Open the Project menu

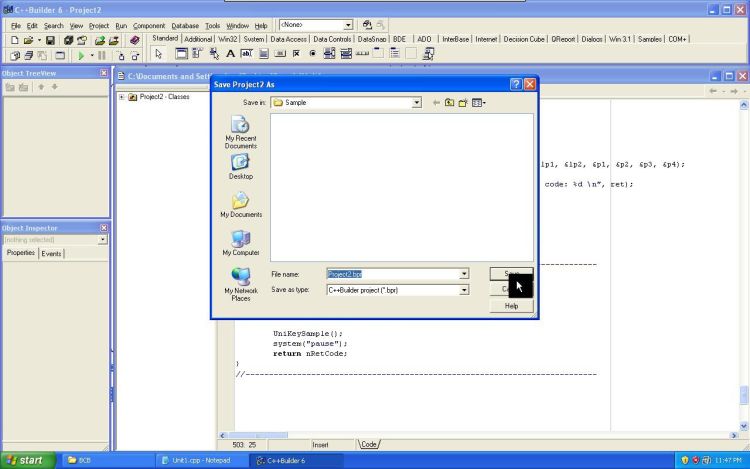pos(99,26)
